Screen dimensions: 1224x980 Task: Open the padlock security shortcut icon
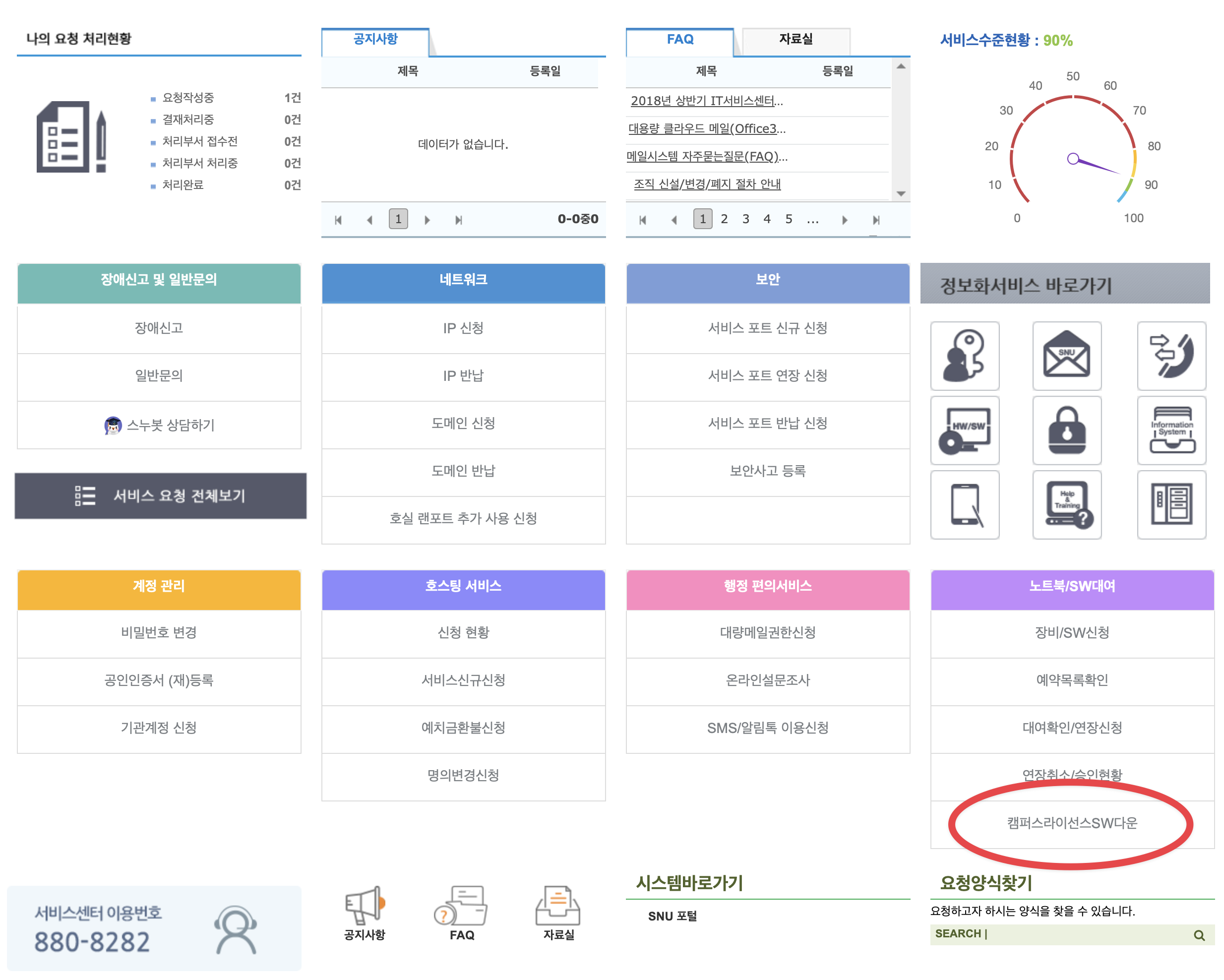pos(1067,430)
